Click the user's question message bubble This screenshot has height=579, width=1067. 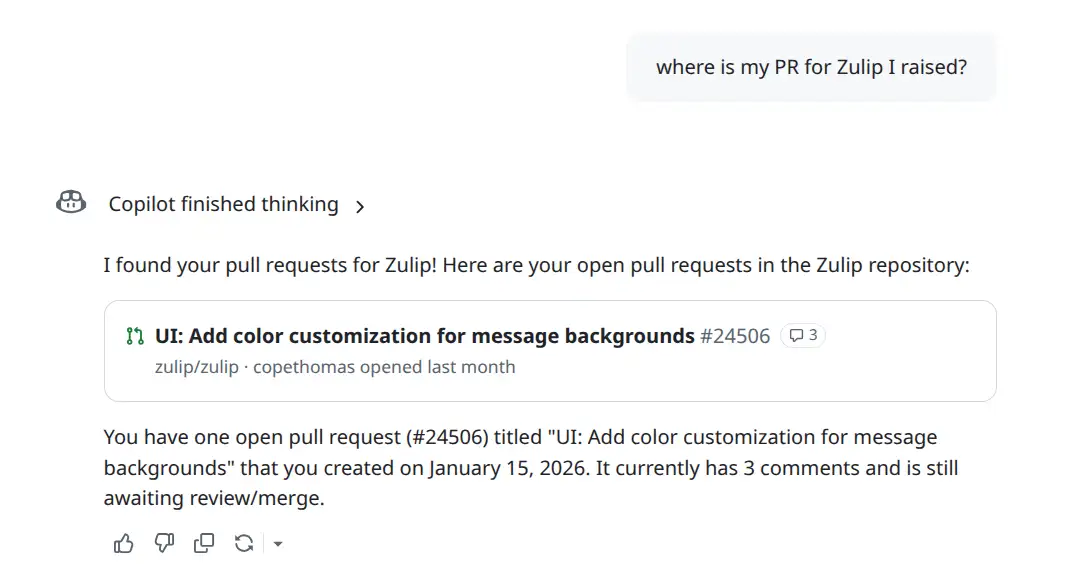click(x=810, y=67)
